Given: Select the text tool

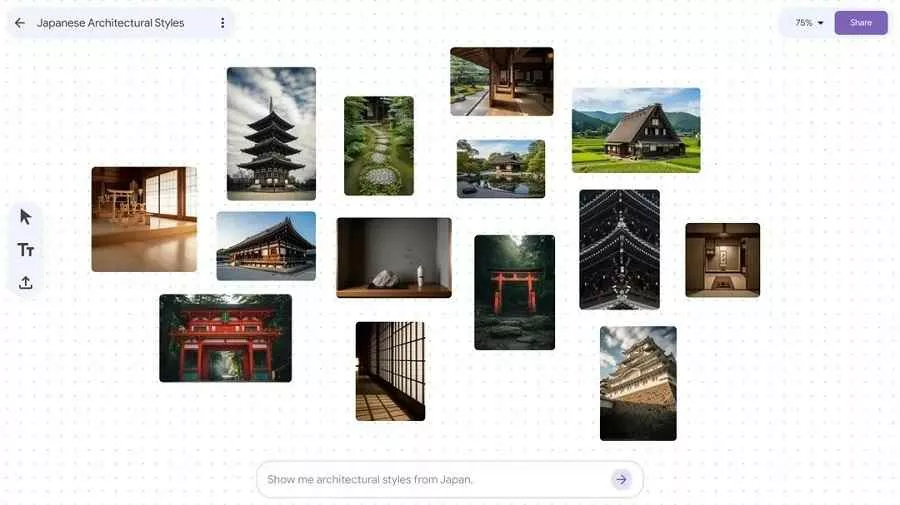Looking at the screenshot, I should point(26,250).
